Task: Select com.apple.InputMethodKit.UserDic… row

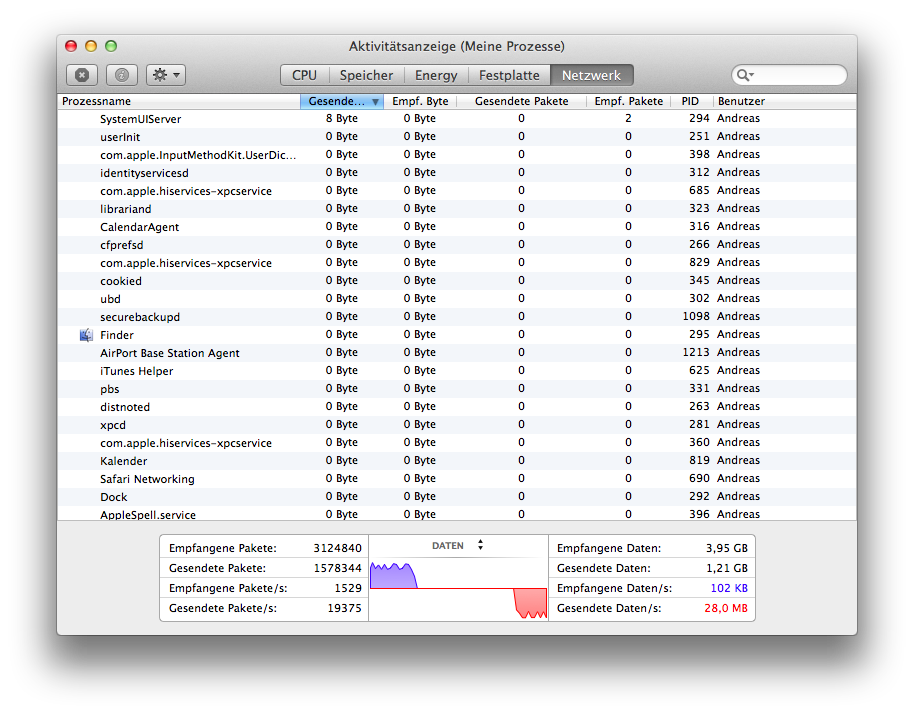Action: [457, 154]
